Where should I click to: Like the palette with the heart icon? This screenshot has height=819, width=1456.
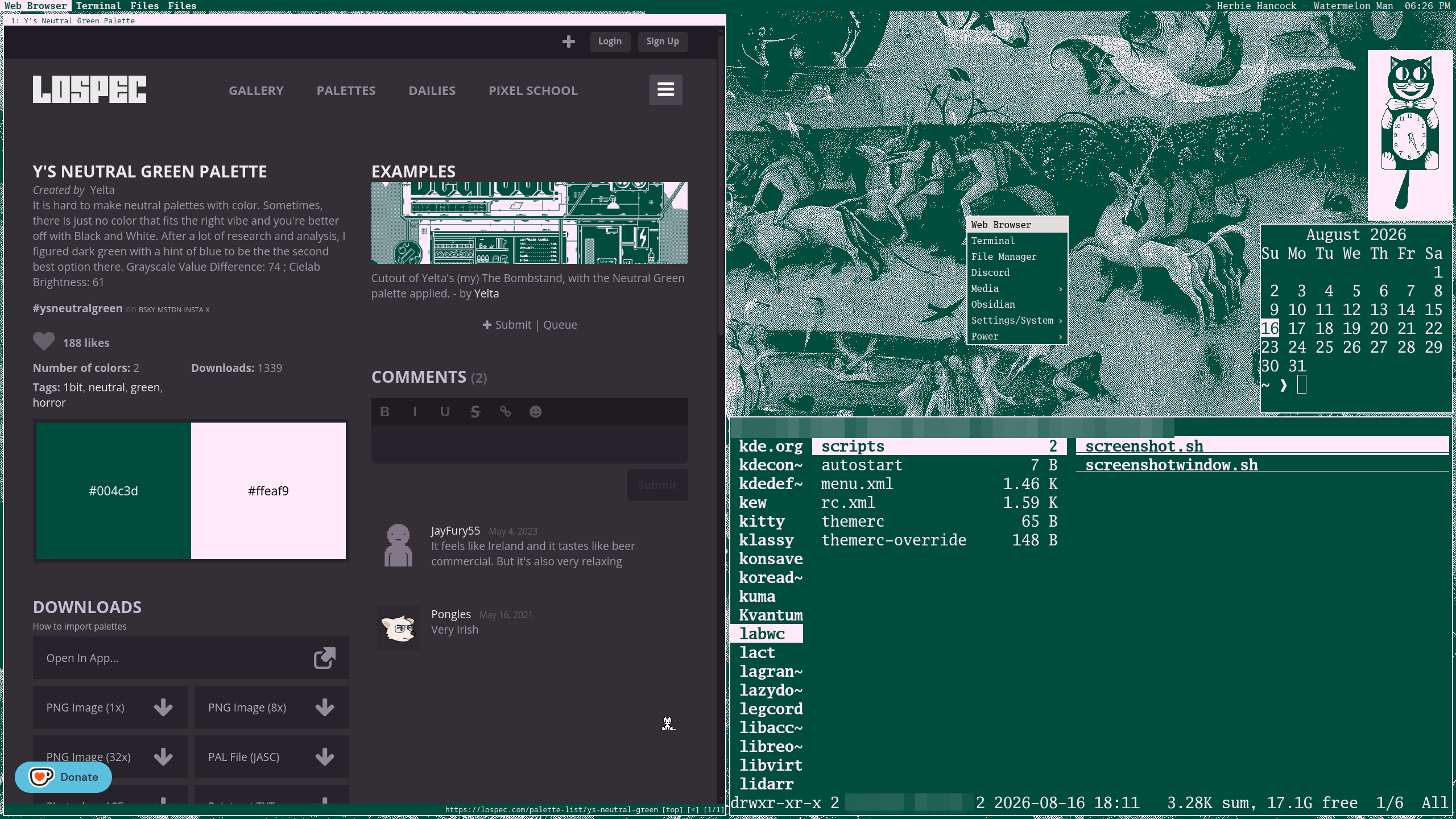tap(44, 341)
